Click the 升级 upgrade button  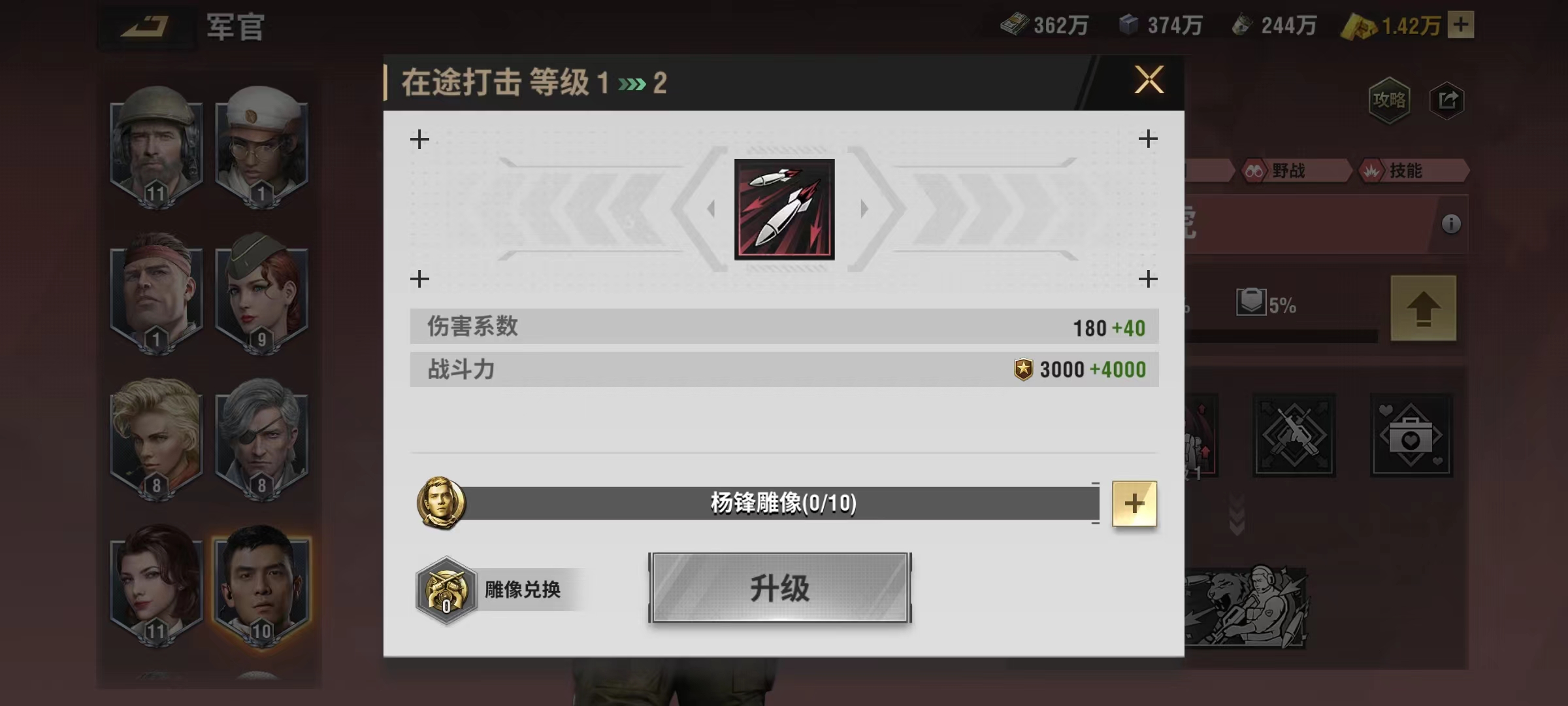[x=780, y=588]
